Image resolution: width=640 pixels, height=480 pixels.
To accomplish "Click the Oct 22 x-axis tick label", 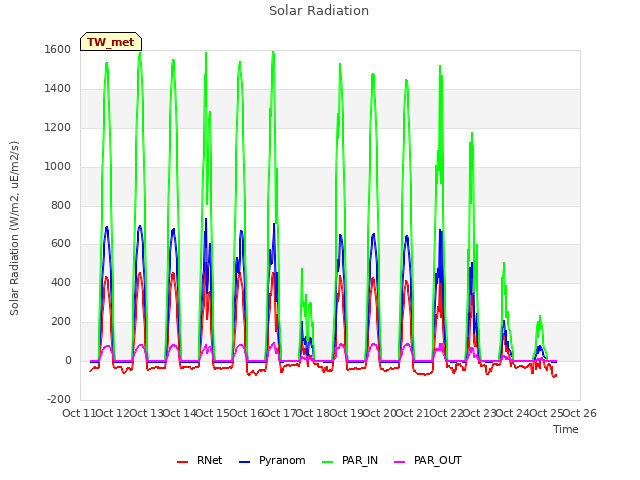I will [x=446, y=413].
